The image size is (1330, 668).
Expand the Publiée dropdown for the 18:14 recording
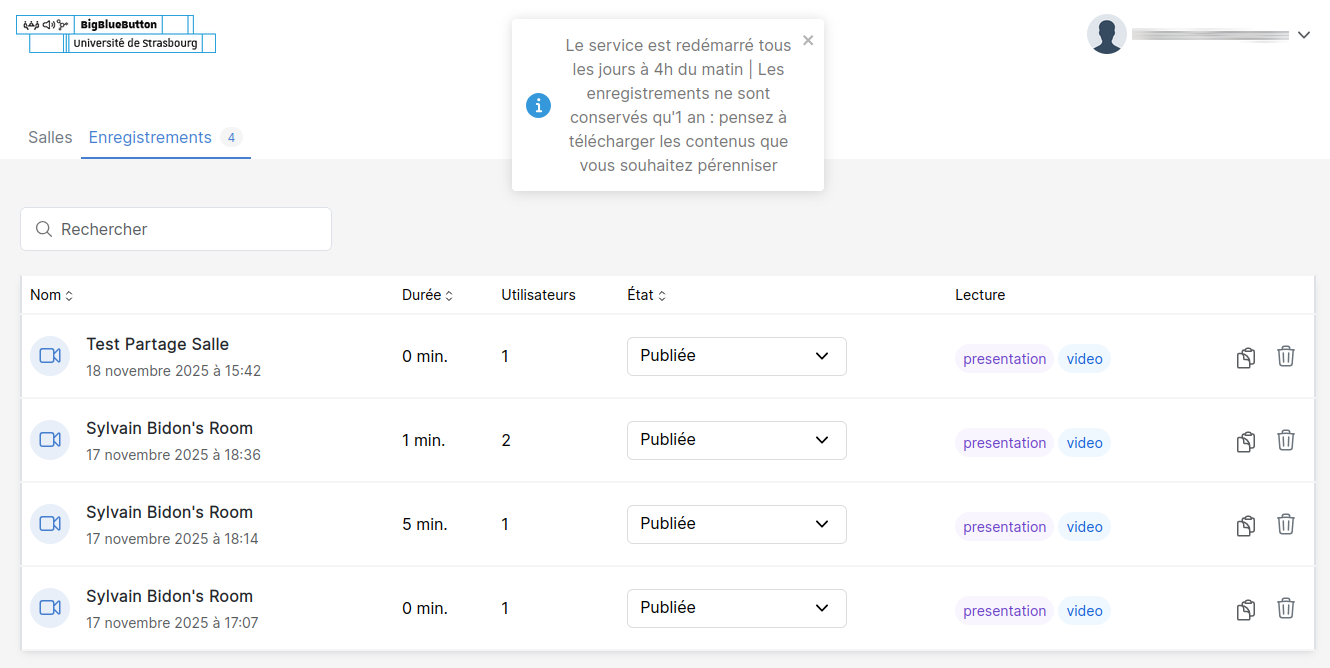point(736,524)
